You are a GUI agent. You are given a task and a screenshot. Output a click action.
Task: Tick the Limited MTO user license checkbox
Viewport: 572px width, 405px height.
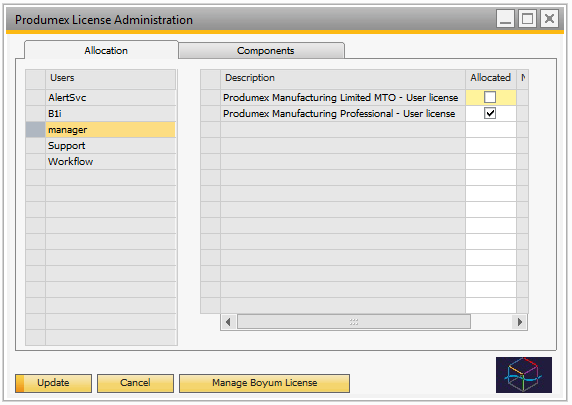click(x=490, y=97)
